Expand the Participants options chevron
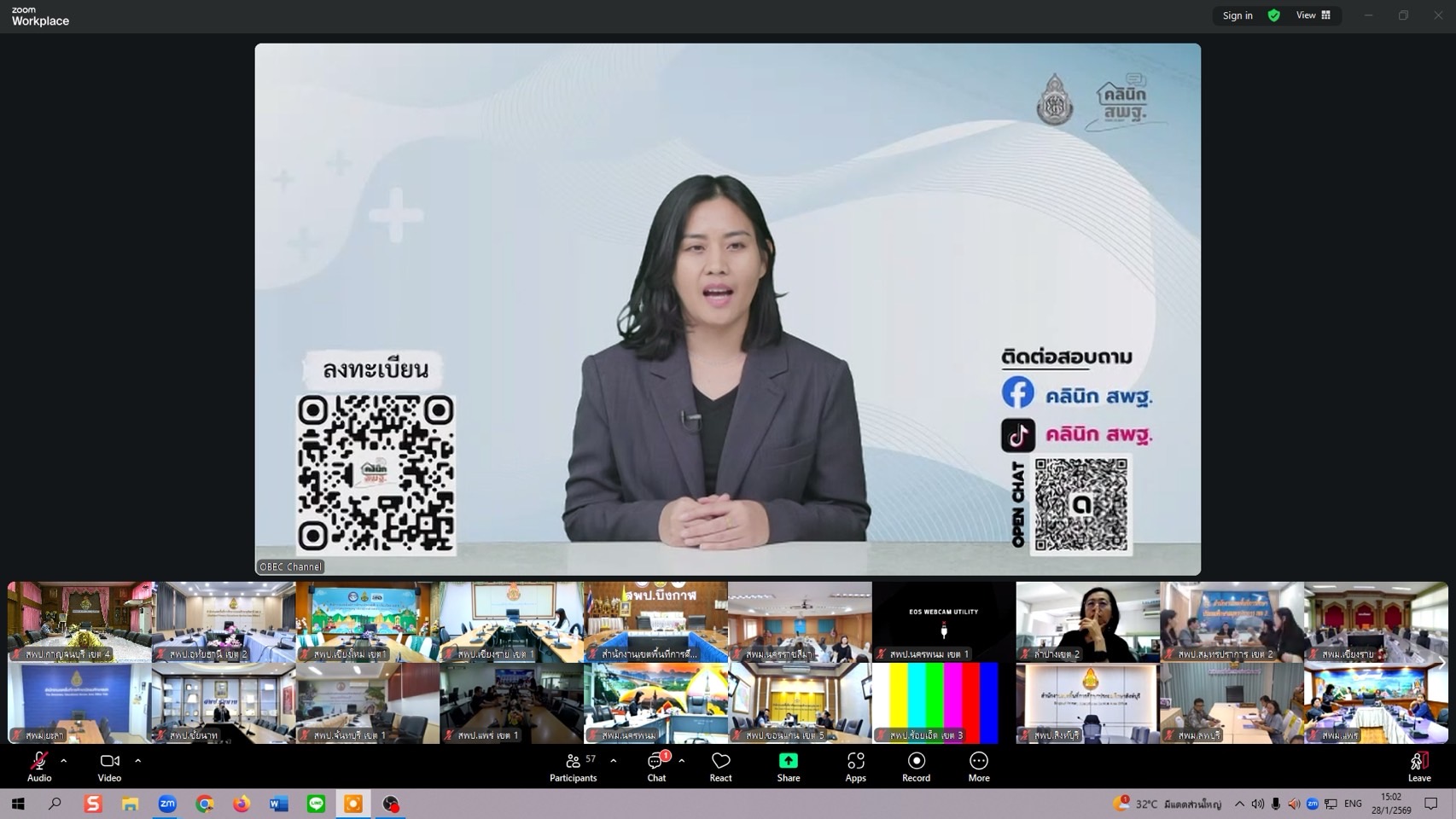The image size is (1456, 819). click(x=614, y=760)
